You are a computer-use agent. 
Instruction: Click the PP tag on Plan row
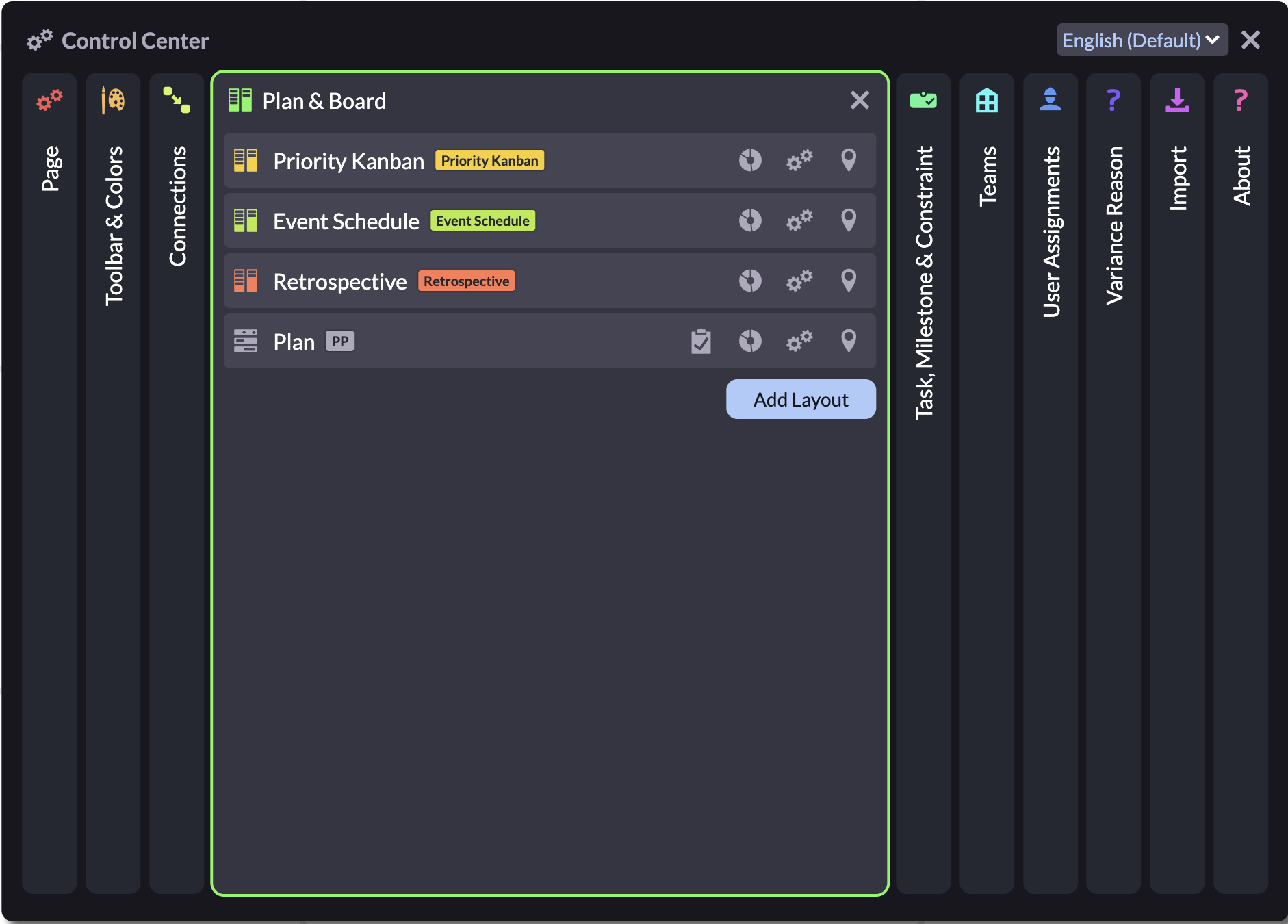(340, 342)
